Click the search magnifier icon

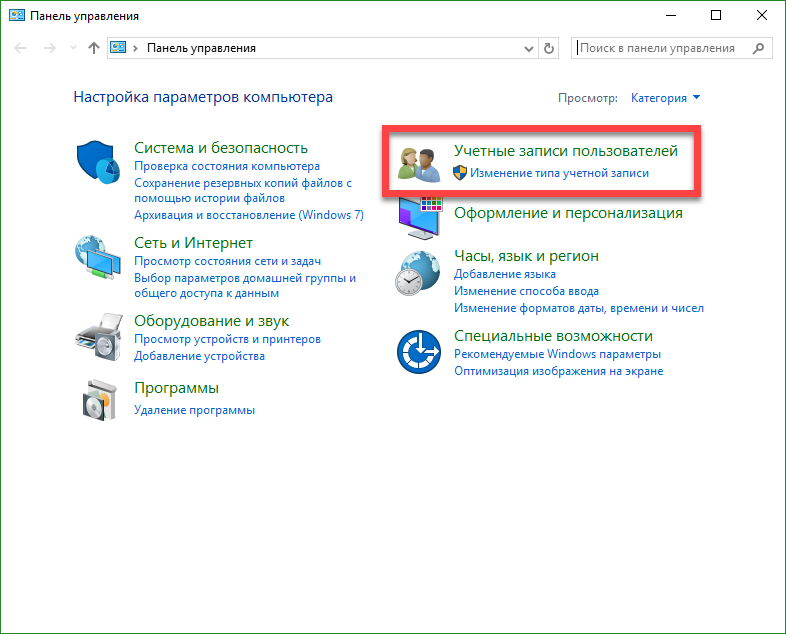[x=758, y=48]
